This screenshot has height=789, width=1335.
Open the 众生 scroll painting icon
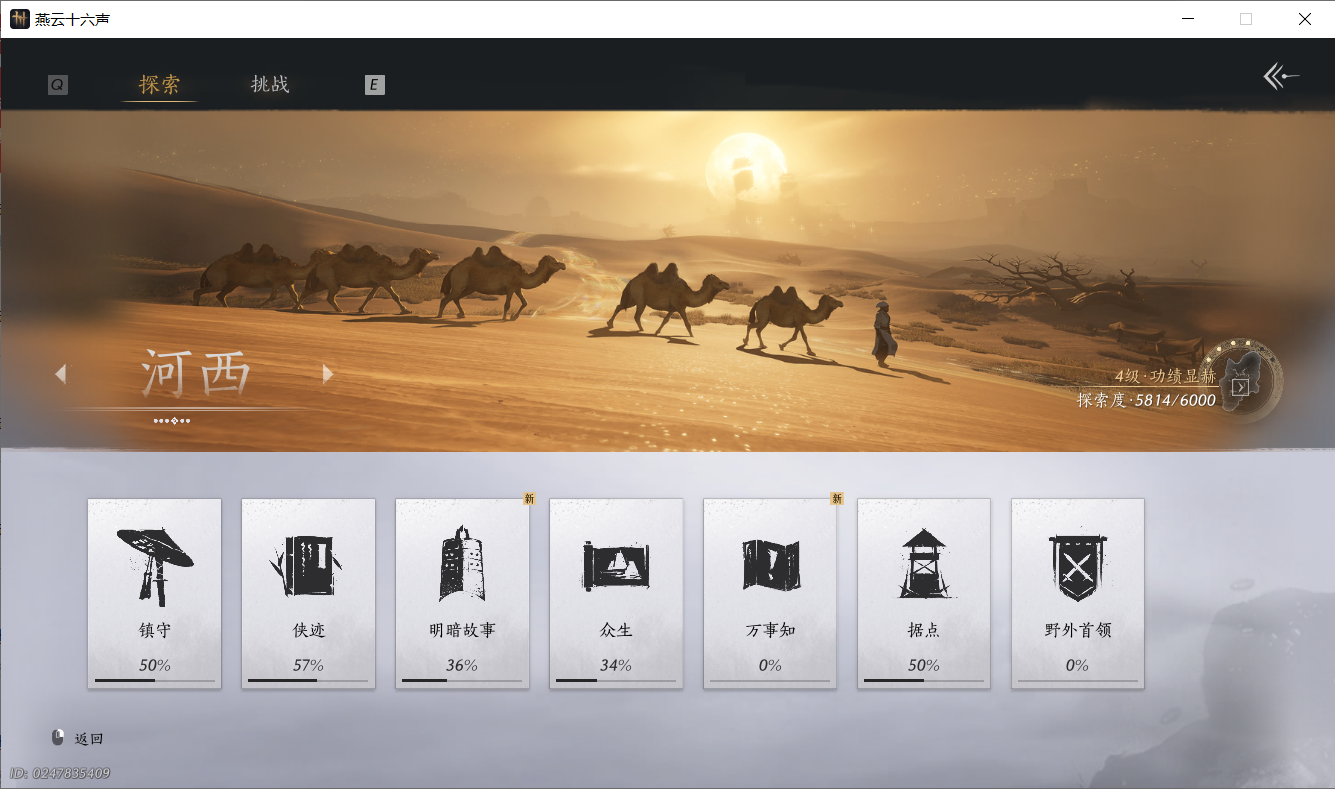pyautogui.click(x=616, y=565)
